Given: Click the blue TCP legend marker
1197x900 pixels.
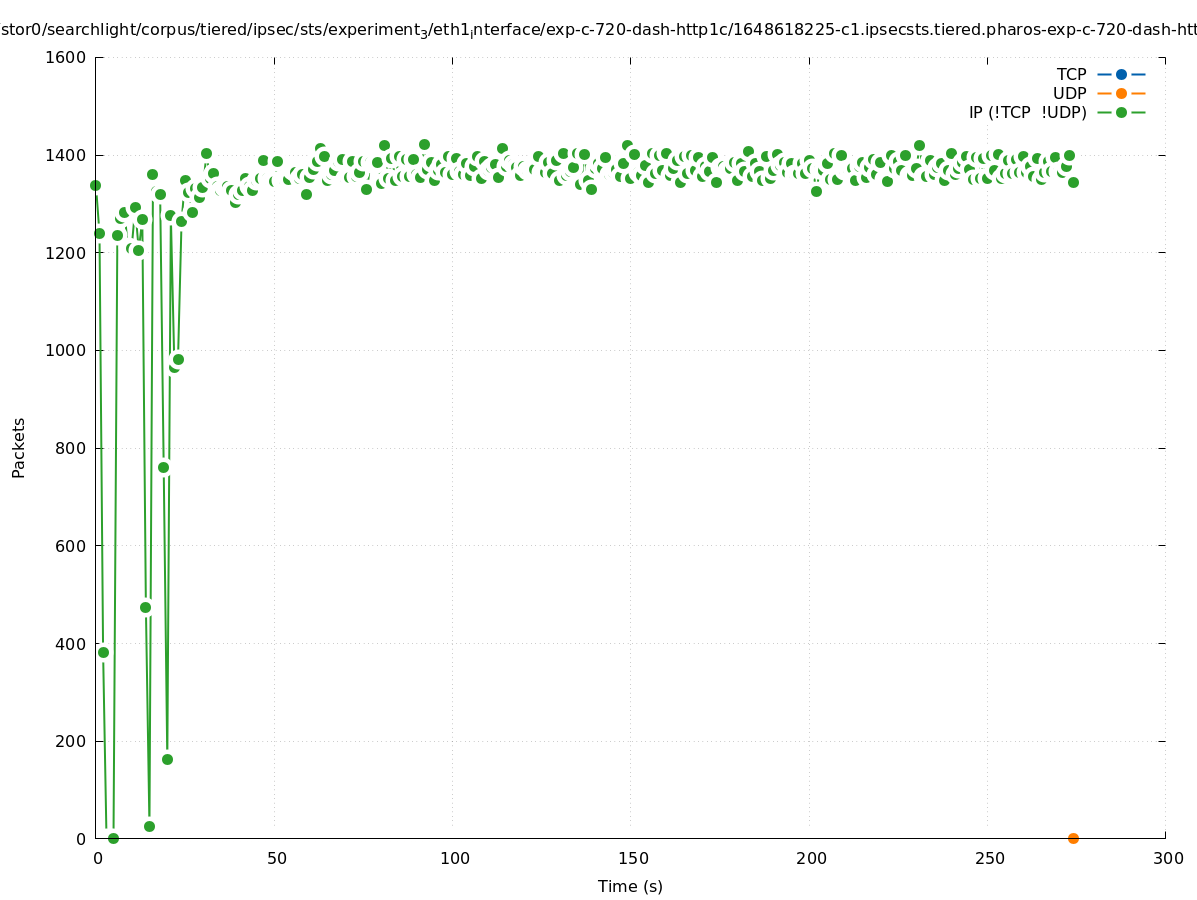Looking at the screenshot, I should 1121,74.
